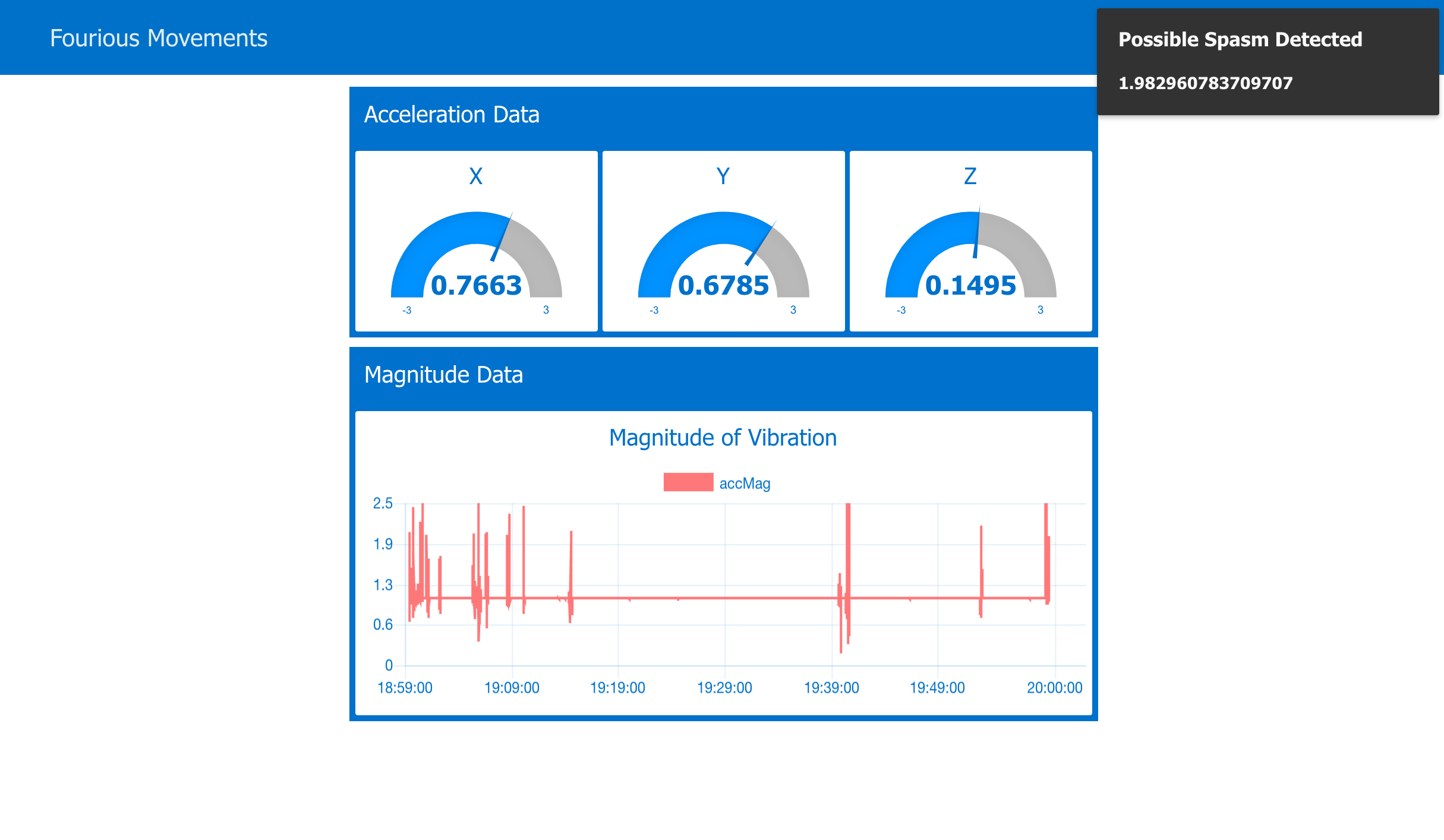Click the Magnitude of Vibration chart title
The image size is (1444, 840).
723,438
